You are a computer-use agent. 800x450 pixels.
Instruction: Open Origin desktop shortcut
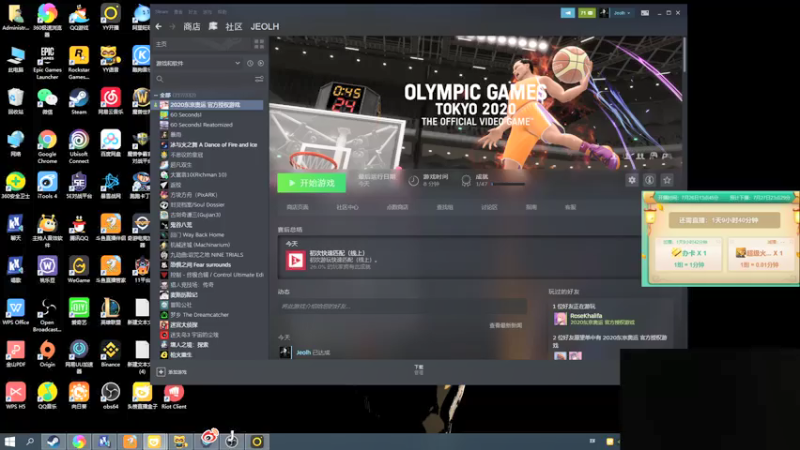[x=47, y=354]
